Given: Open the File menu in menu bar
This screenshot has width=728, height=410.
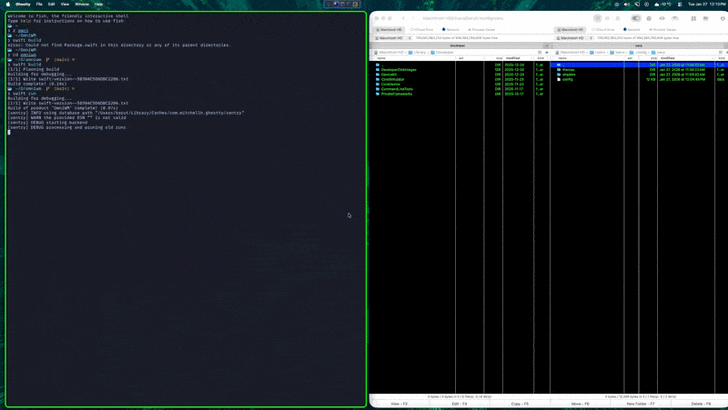Looking at the screenshot, I should pyautogui.click(x=39, y=4).
